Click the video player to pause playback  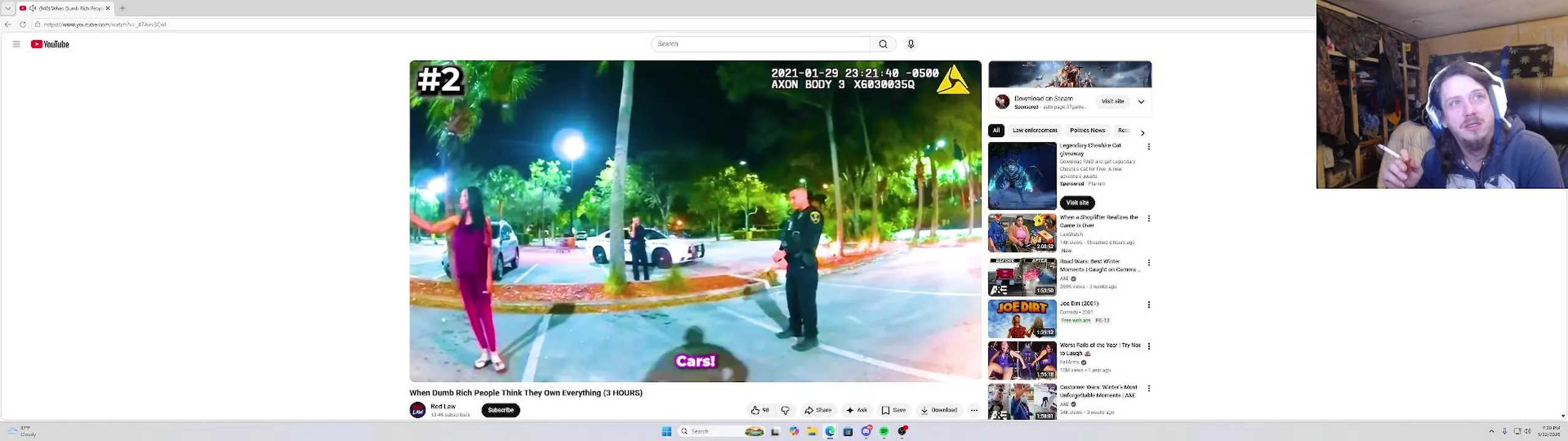pyautogui.click(x=695, y=221)
